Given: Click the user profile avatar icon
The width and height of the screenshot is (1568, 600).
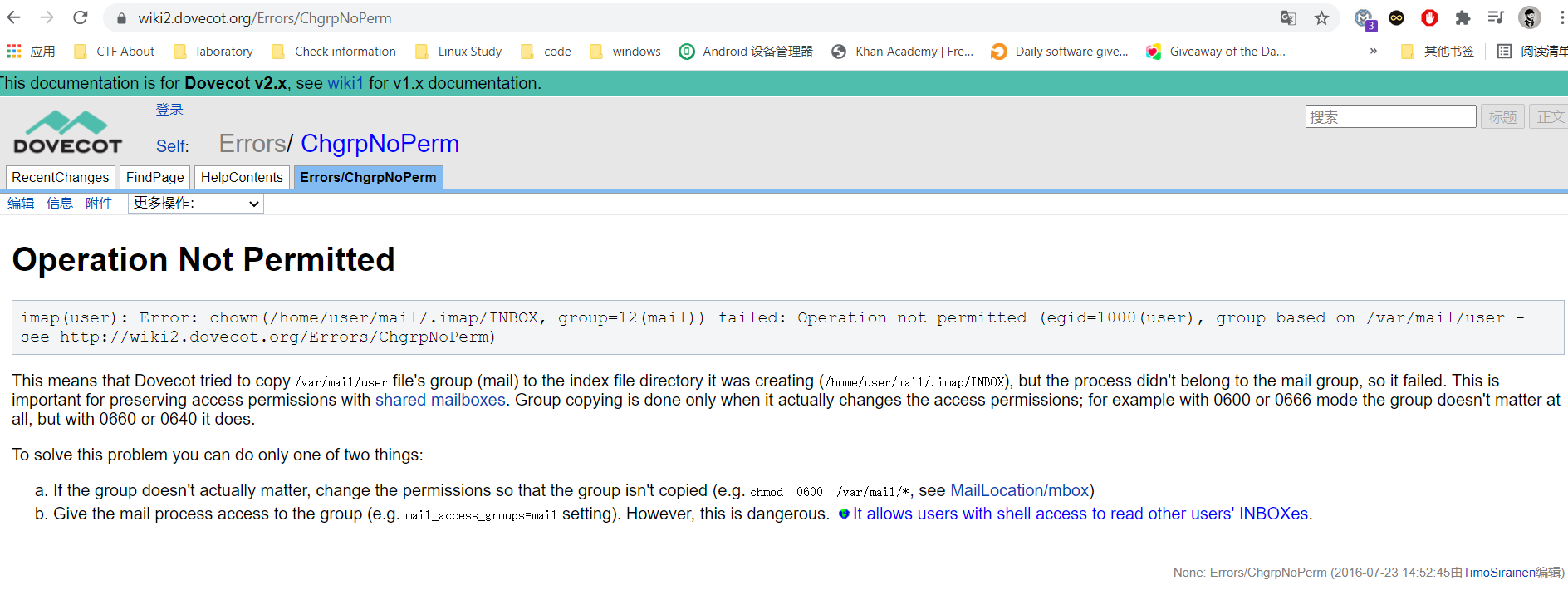Looking at the screenshot, I should click(x=1529, y=18).
